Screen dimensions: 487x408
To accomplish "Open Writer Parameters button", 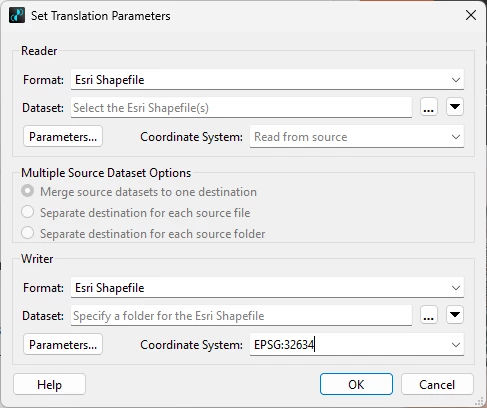I will (x=63, y=344).
